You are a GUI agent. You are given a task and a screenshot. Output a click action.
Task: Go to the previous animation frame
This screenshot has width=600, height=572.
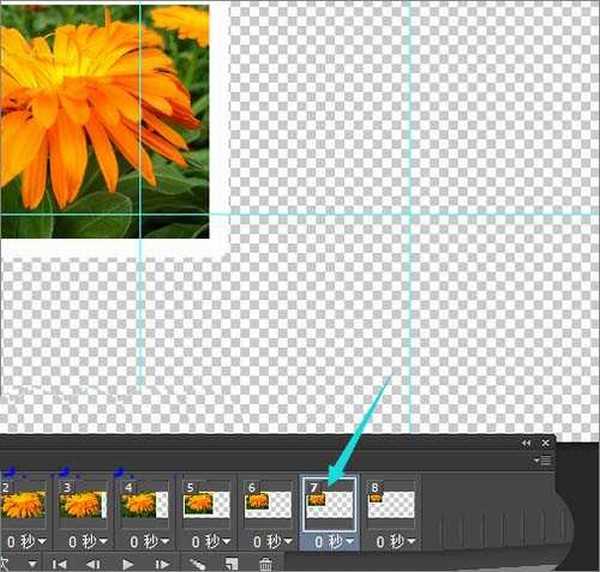tap(93, 565)
